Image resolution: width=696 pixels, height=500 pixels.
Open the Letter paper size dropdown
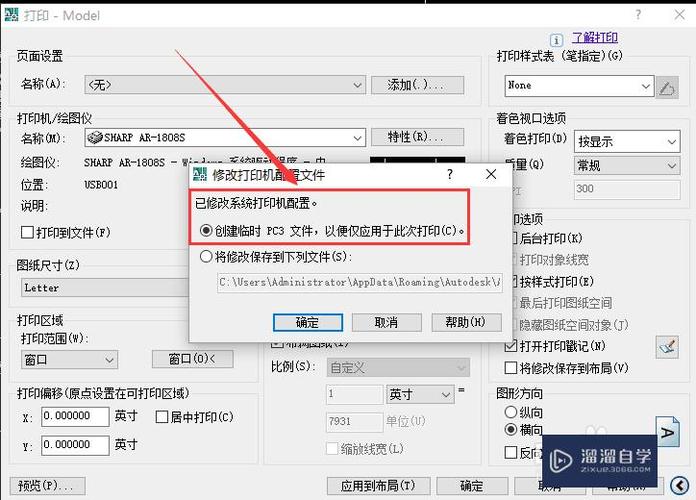[105, 288]
